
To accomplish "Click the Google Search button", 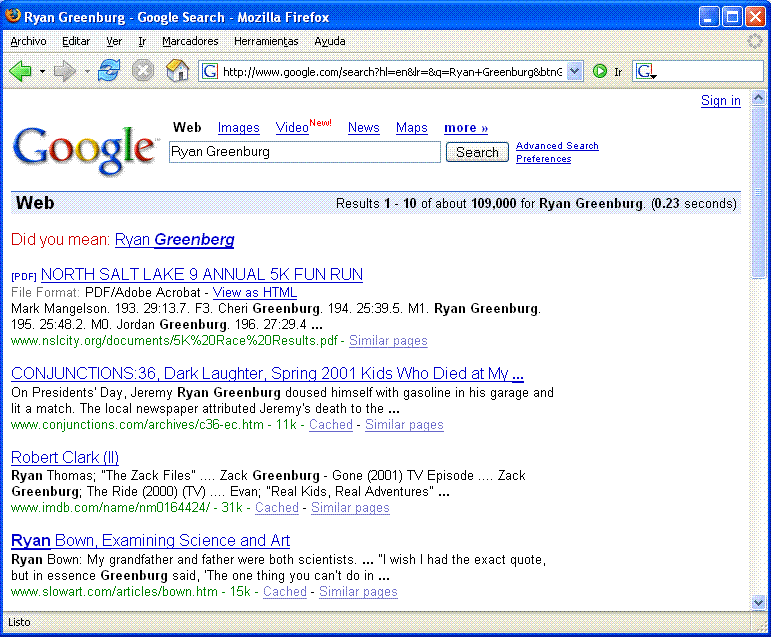I will click(x=477, y=152).
